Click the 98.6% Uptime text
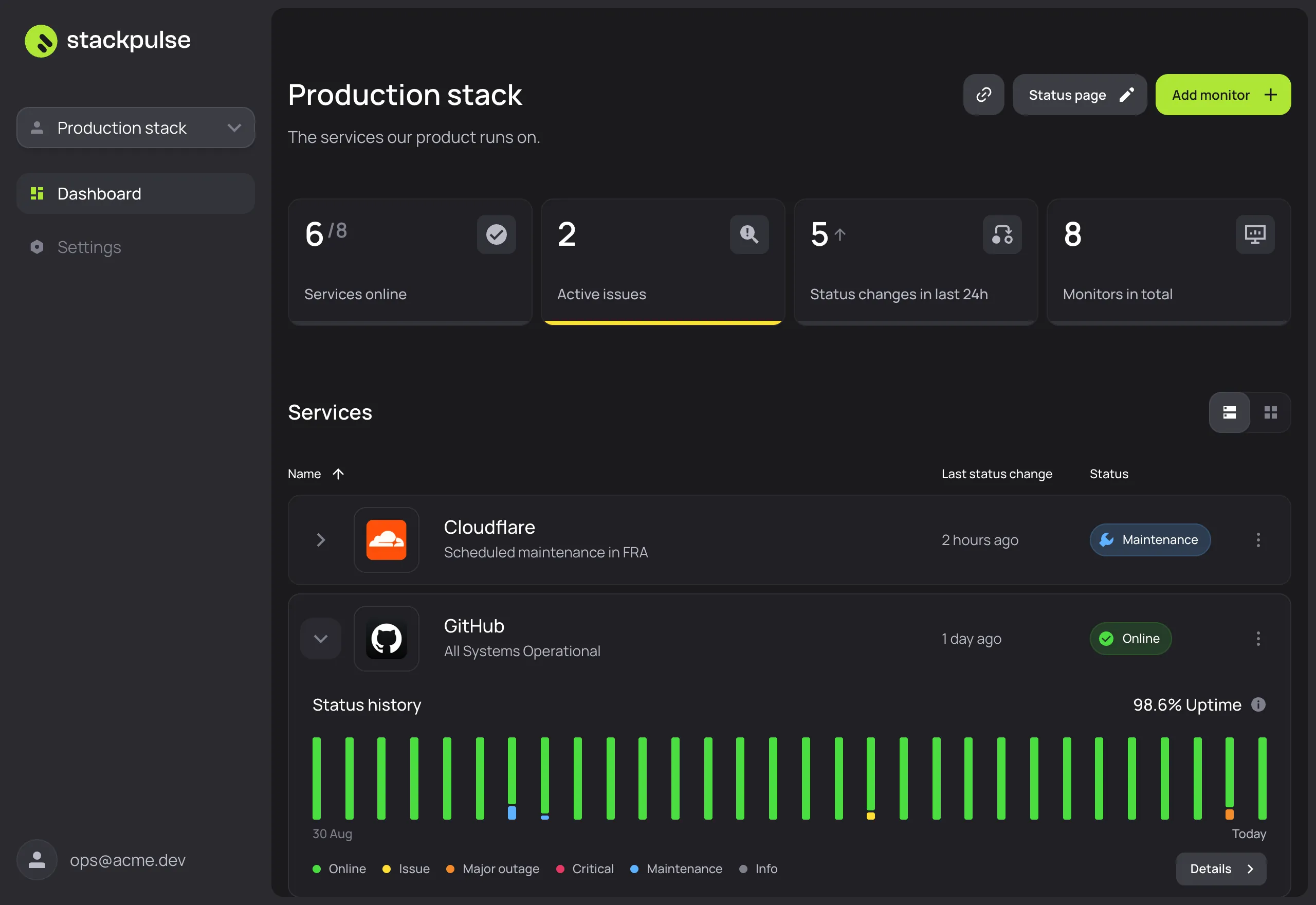Screen dimensions: 1316x905 1187,704
